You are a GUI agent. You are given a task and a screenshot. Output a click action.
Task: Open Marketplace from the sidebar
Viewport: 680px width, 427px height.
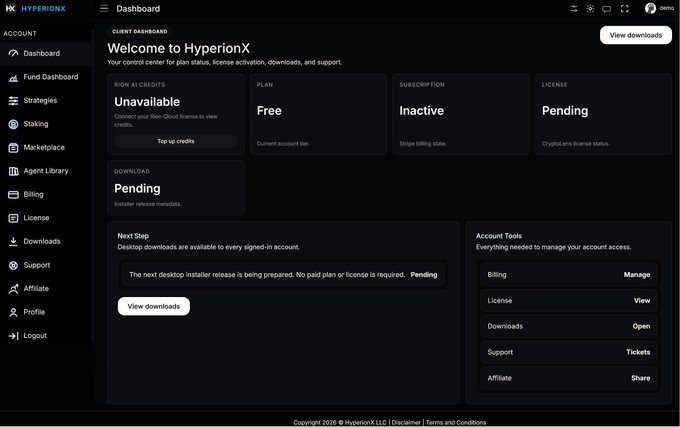[45, 147]
